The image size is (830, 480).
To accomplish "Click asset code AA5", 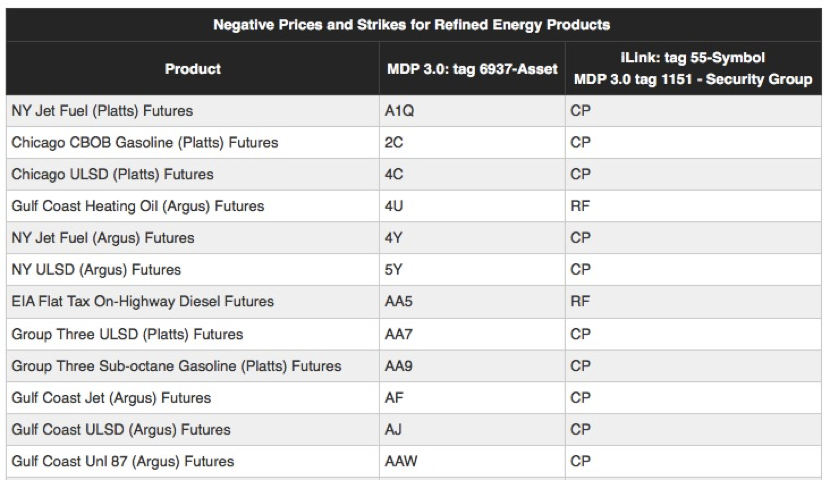I will [x=399, y=301].
